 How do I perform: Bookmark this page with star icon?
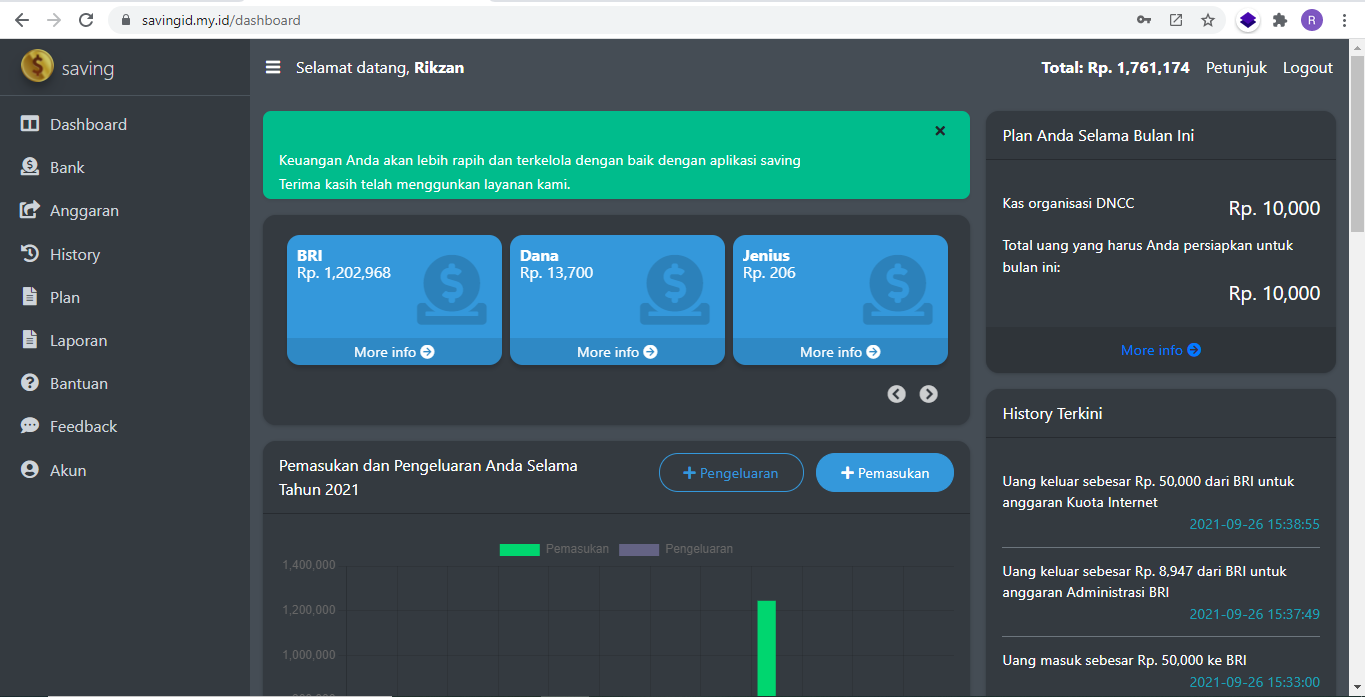coord(1208,20)
